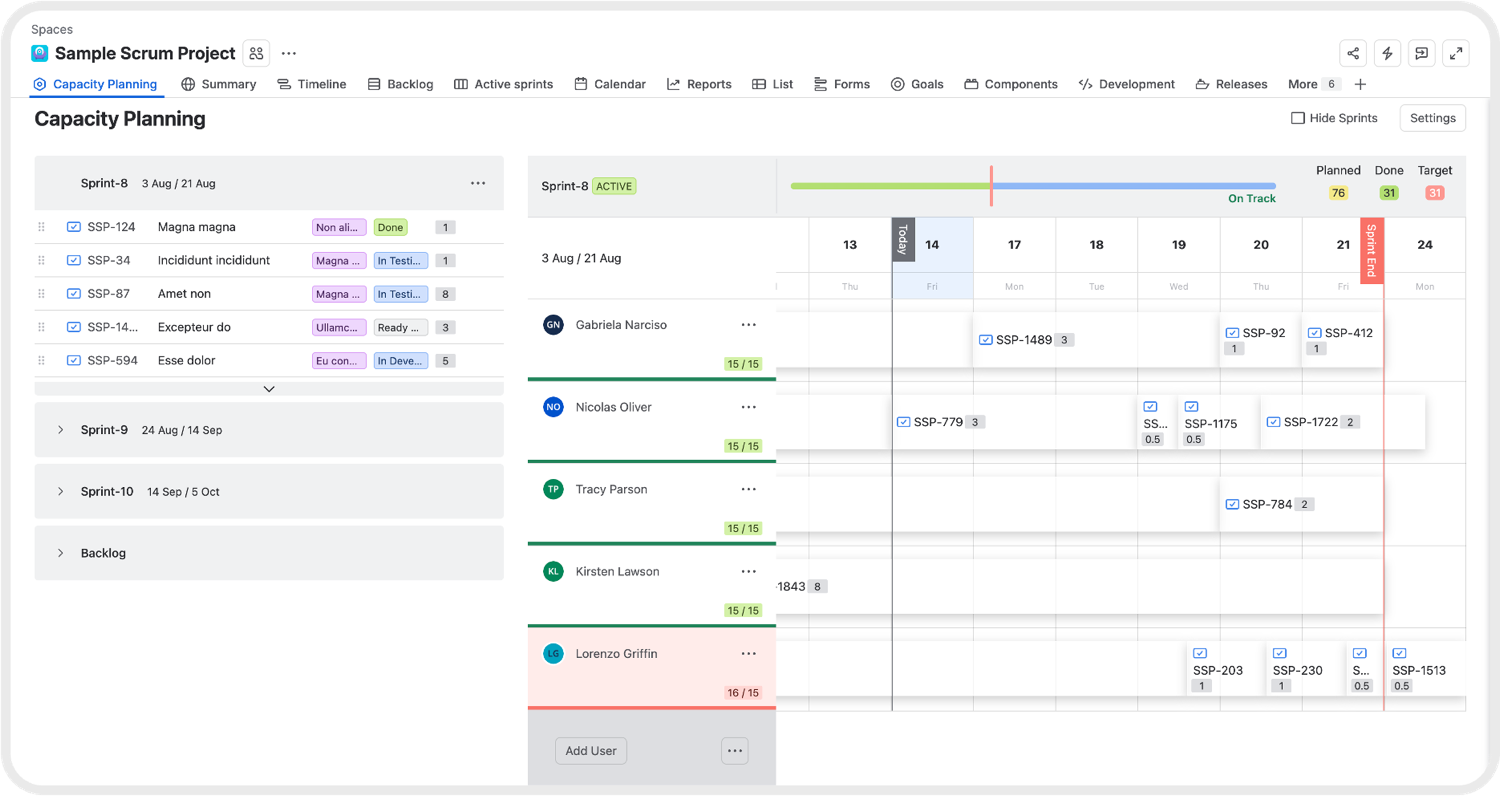Click the Add User button
Screen dimensions: 1500x796
coord(591,751)
